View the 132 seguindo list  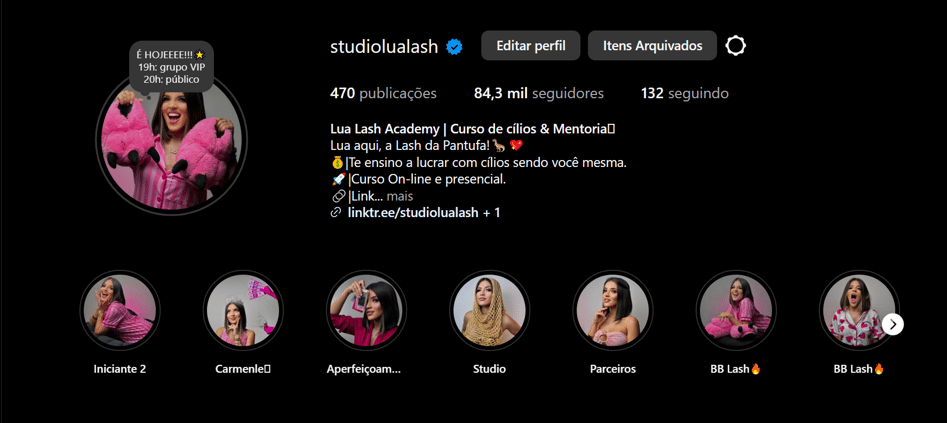point(684,94)
